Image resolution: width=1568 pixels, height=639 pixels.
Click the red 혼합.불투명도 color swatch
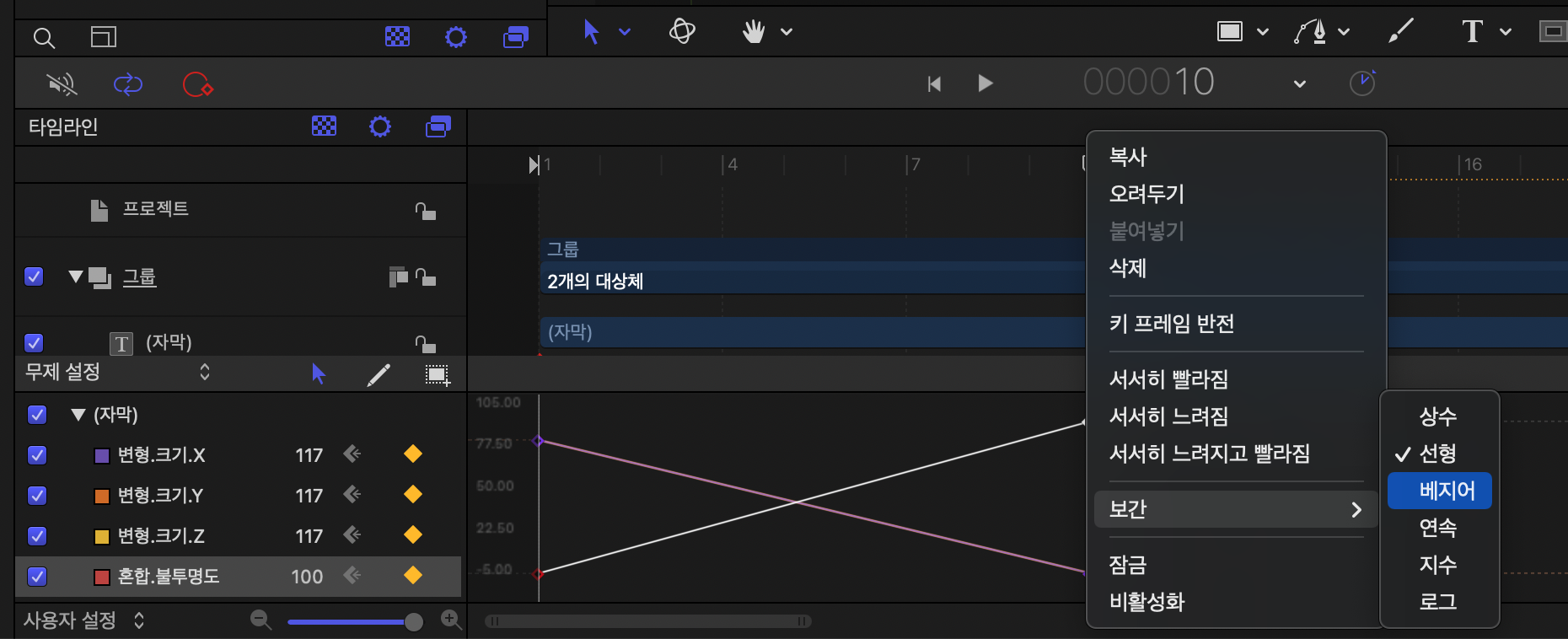coord(102,577)
